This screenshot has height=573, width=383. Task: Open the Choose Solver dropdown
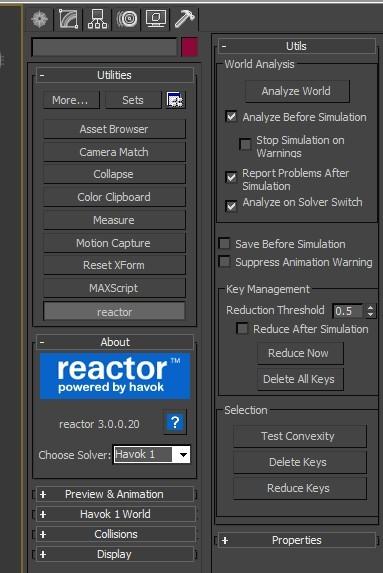[x=182, y=455]
